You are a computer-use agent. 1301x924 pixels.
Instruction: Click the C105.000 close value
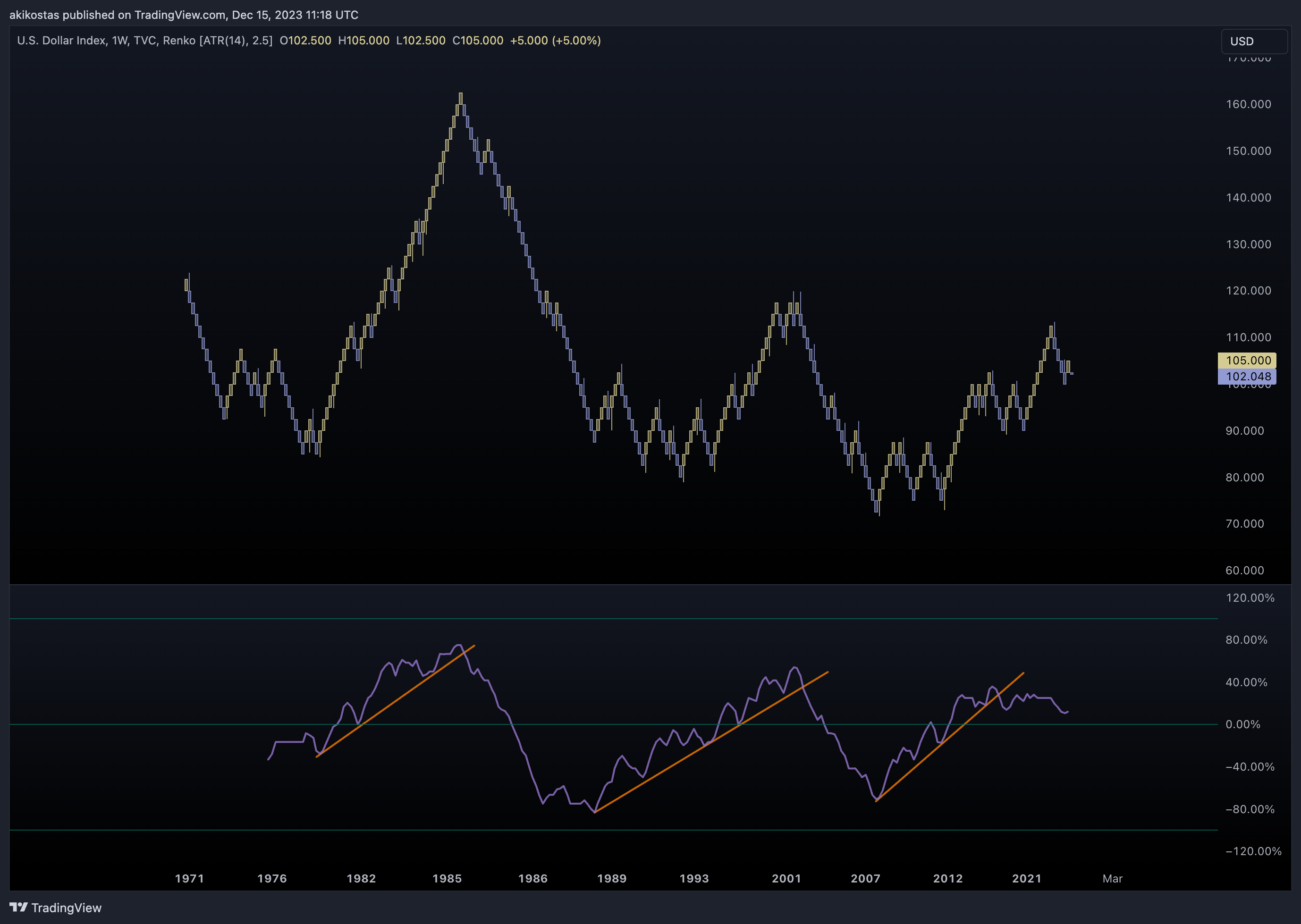[x=478, y=41]
